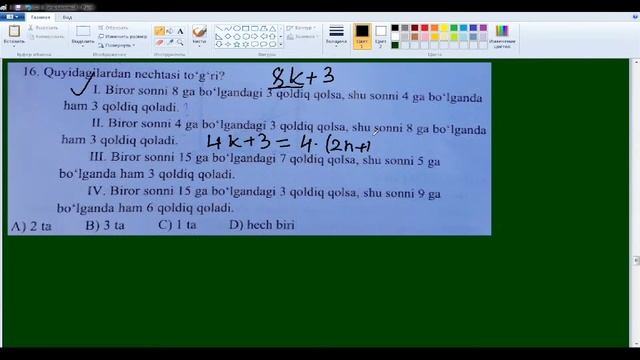Screen dimensions: 640x360
Task: Switch to the View ribbon tab
Action: pos(67,18)
